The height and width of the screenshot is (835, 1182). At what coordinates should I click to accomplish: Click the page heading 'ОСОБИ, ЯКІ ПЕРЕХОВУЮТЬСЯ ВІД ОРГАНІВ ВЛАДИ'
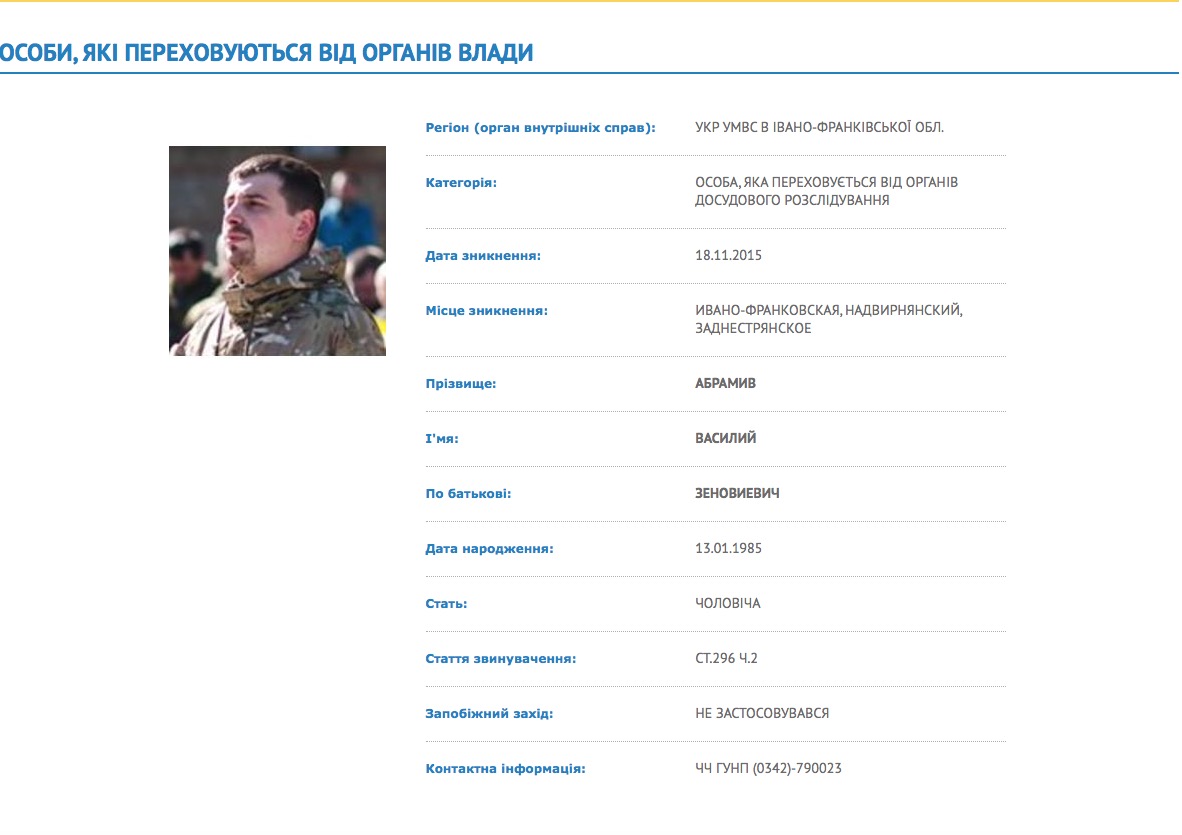pyautogui.click(x=266, y=53)
